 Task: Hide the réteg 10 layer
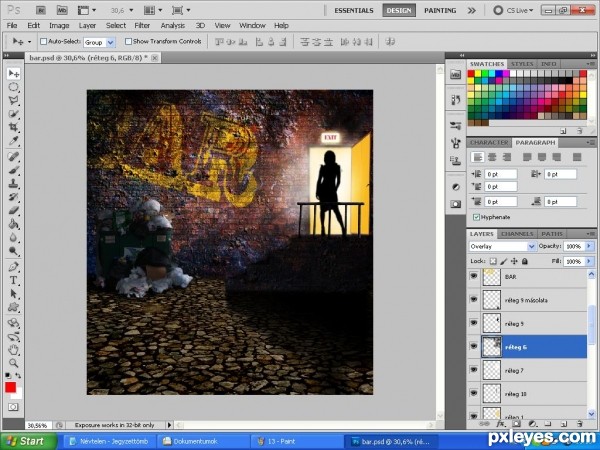tap(474, 393)
